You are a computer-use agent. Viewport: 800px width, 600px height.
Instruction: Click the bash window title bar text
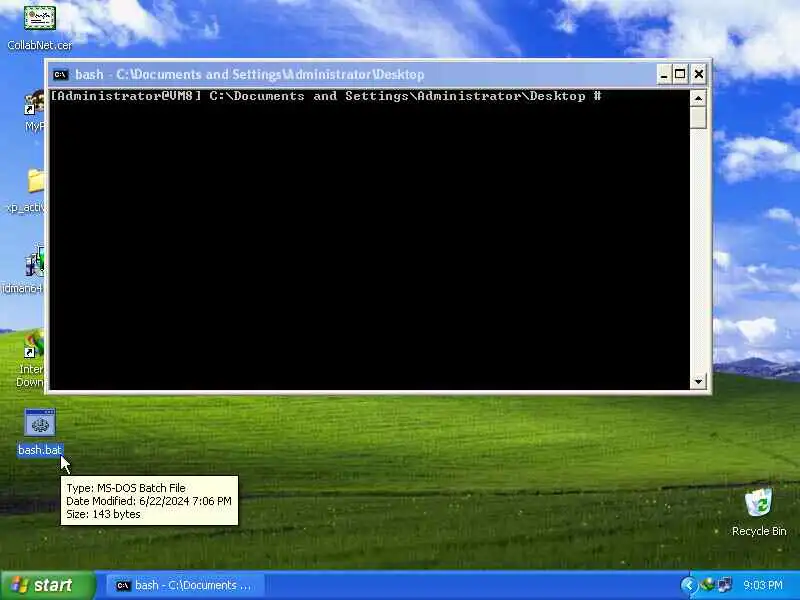(x=249, y=74)
